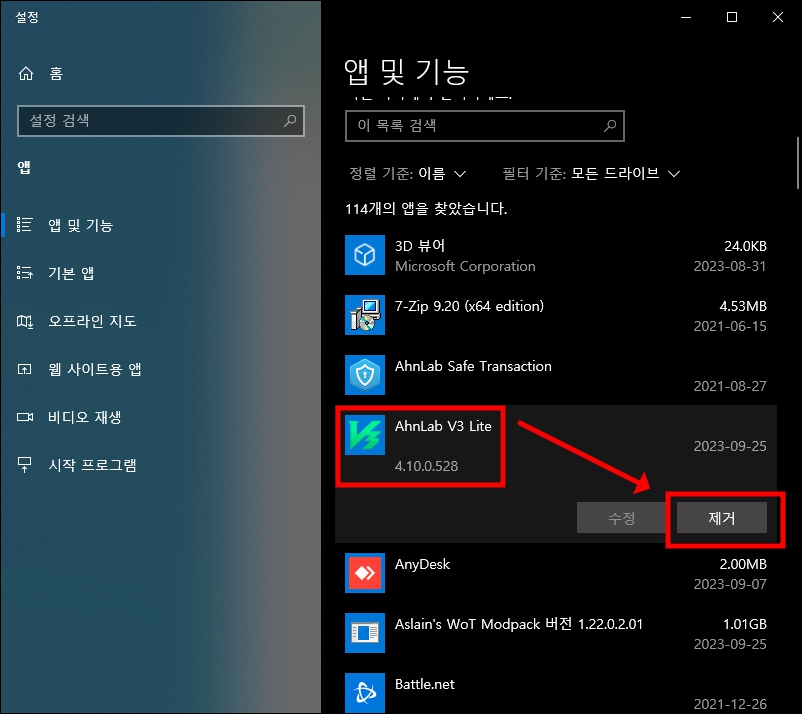Click the date 2021-12-26
The width and height of the screenshot is (802, 714).
[x=730, y=704]
